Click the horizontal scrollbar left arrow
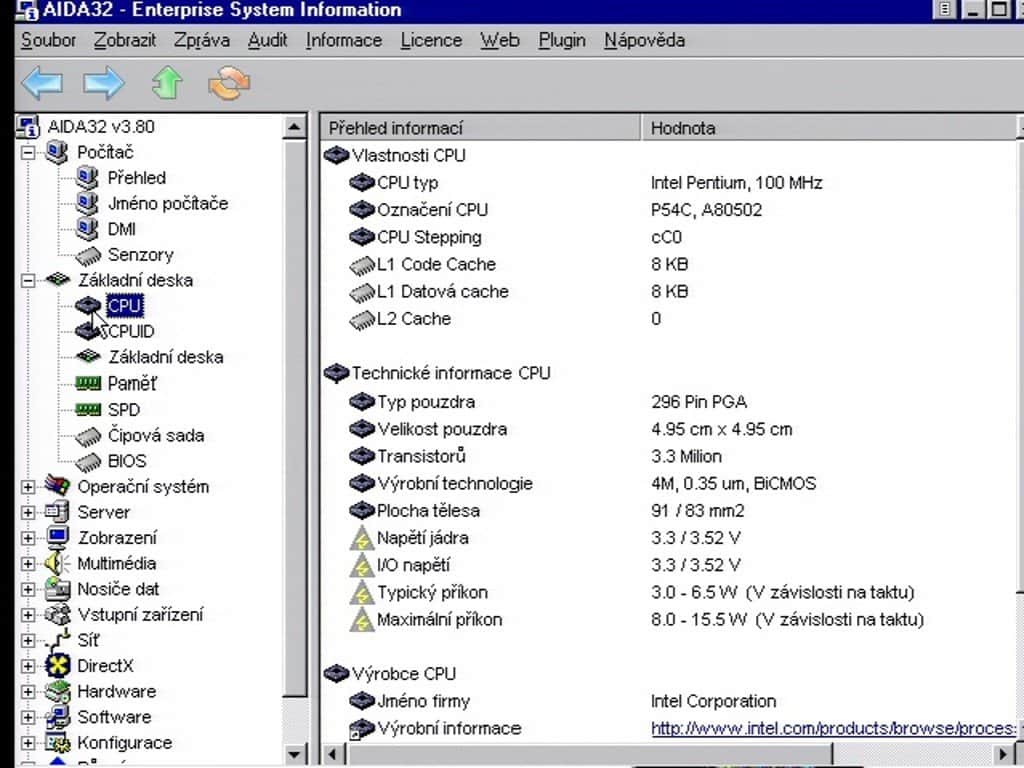Screen dimensions: 1024x768 click(332, 755)
